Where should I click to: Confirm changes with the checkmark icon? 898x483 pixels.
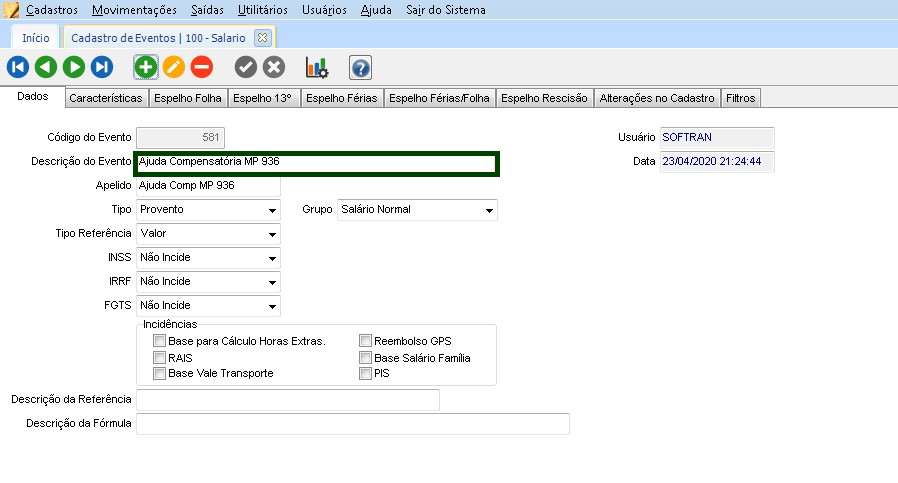246,67
